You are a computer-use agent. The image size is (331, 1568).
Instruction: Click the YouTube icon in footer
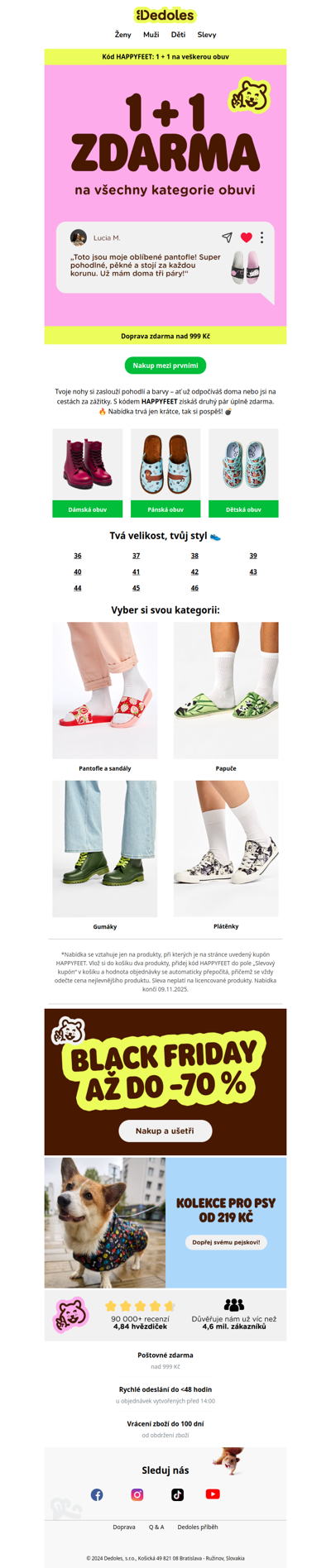pos(213,1494)
